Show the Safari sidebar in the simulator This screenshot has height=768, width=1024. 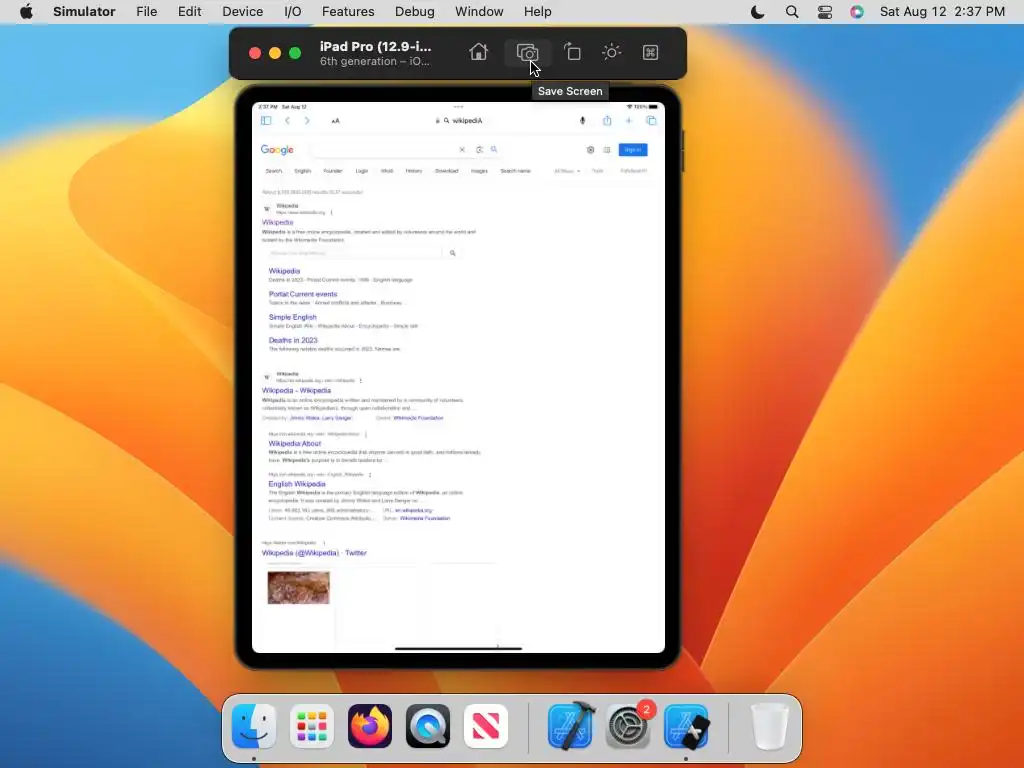[x=266, y=121]
